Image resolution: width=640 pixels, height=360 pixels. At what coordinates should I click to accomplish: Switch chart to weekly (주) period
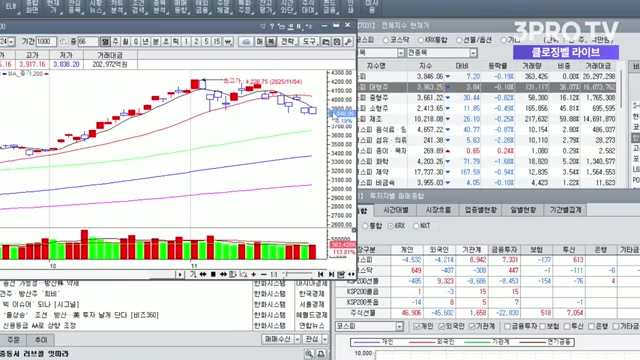pos(116,42)
